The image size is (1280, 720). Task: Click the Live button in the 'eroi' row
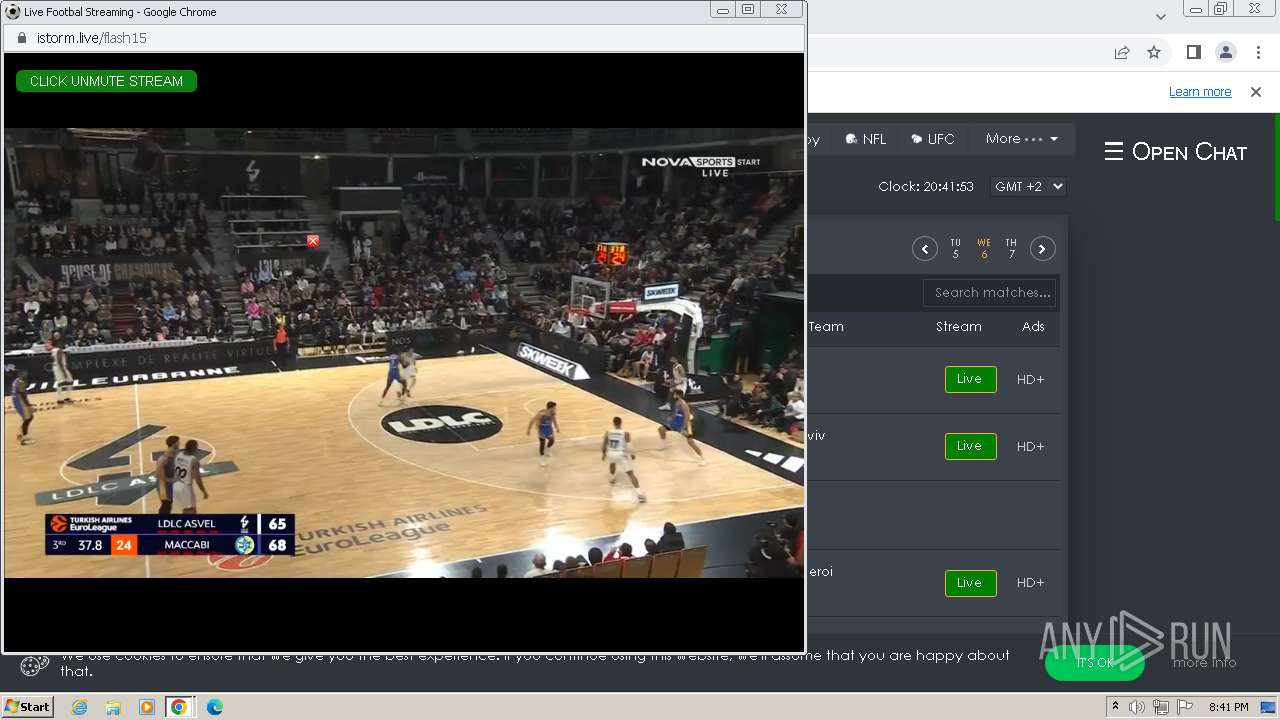click(x=970, y=583)
